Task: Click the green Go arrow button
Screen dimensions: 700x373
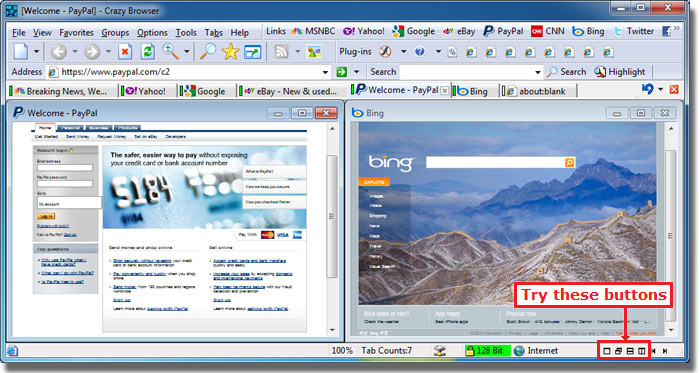Action: point(342,72)
